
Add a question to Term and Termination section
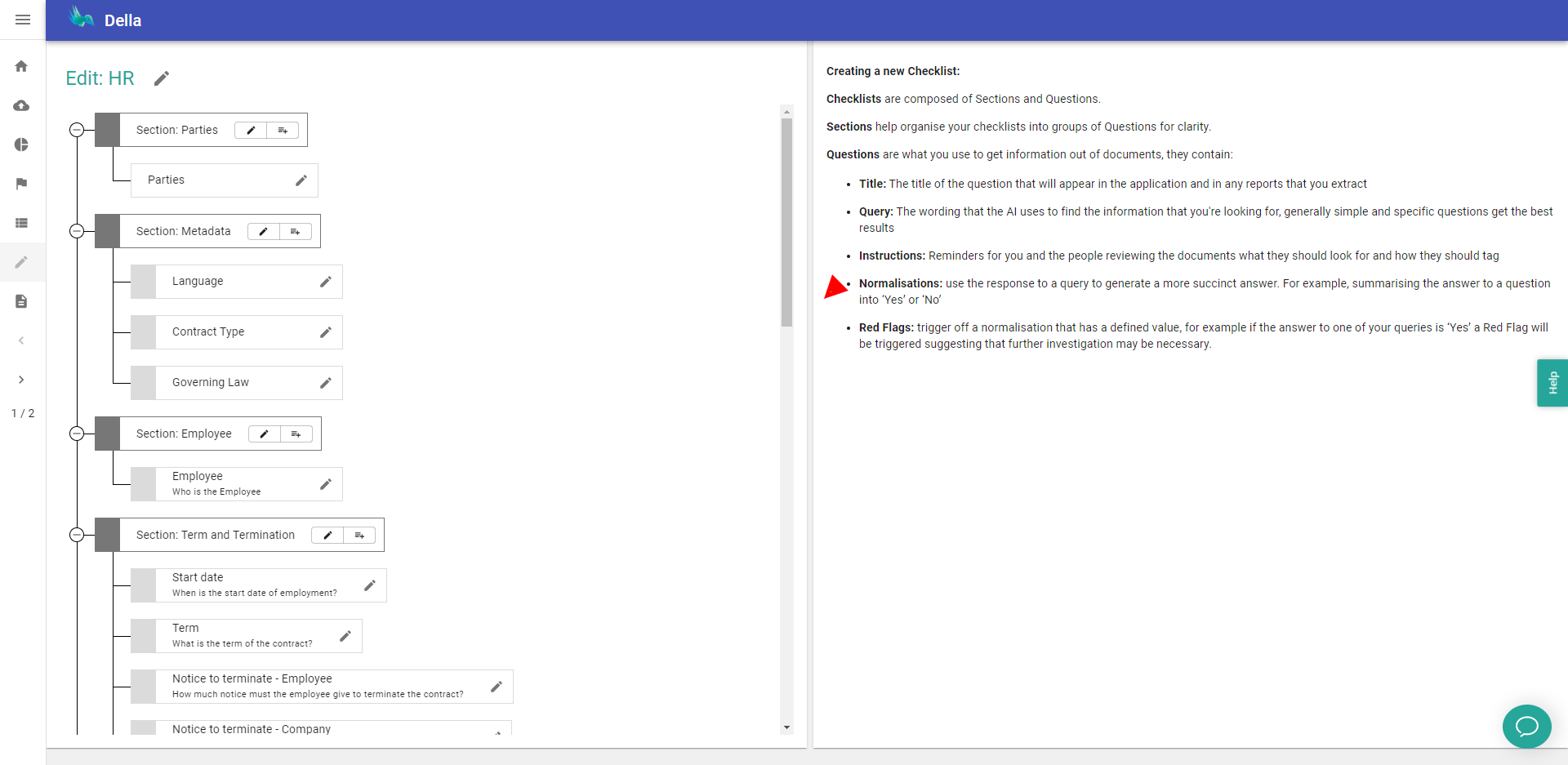(359, 536)
